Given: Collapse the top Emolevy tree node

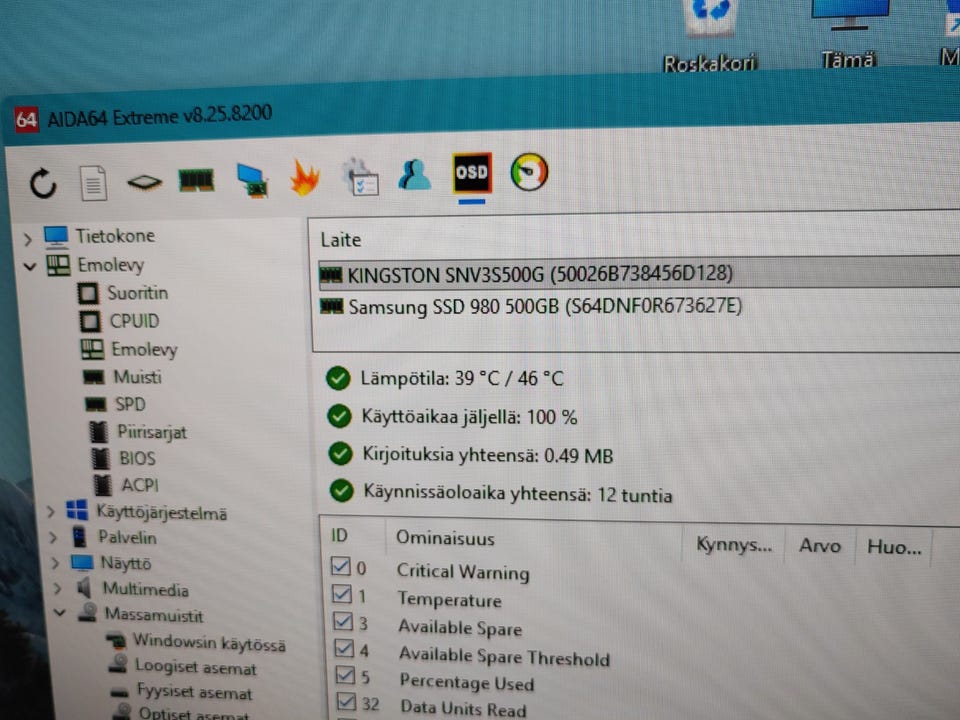Looking at the screenshot, I should pyautogui.click(x=30, y=267).
